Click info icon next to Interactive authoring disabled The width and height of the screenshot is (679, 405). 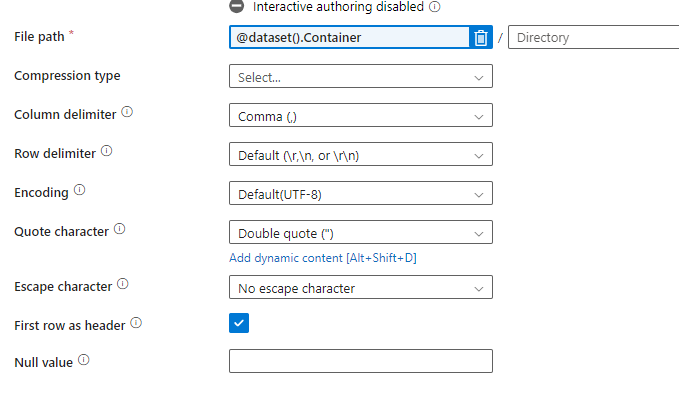point(435,6)
